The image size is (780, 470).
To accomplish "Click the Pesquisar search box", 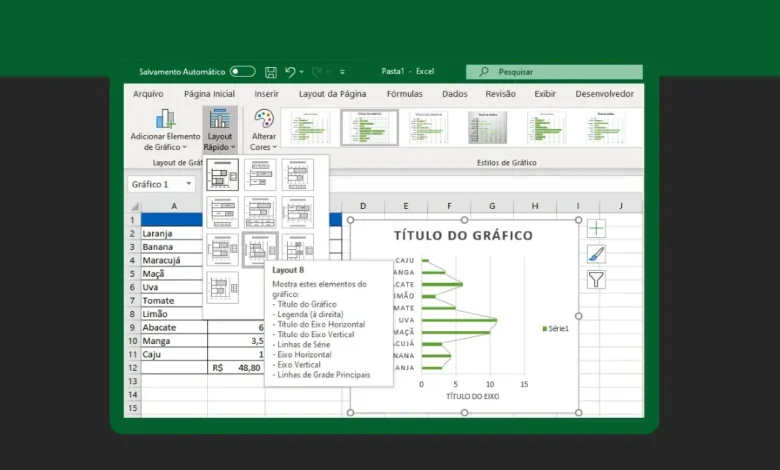I will 554,72.
